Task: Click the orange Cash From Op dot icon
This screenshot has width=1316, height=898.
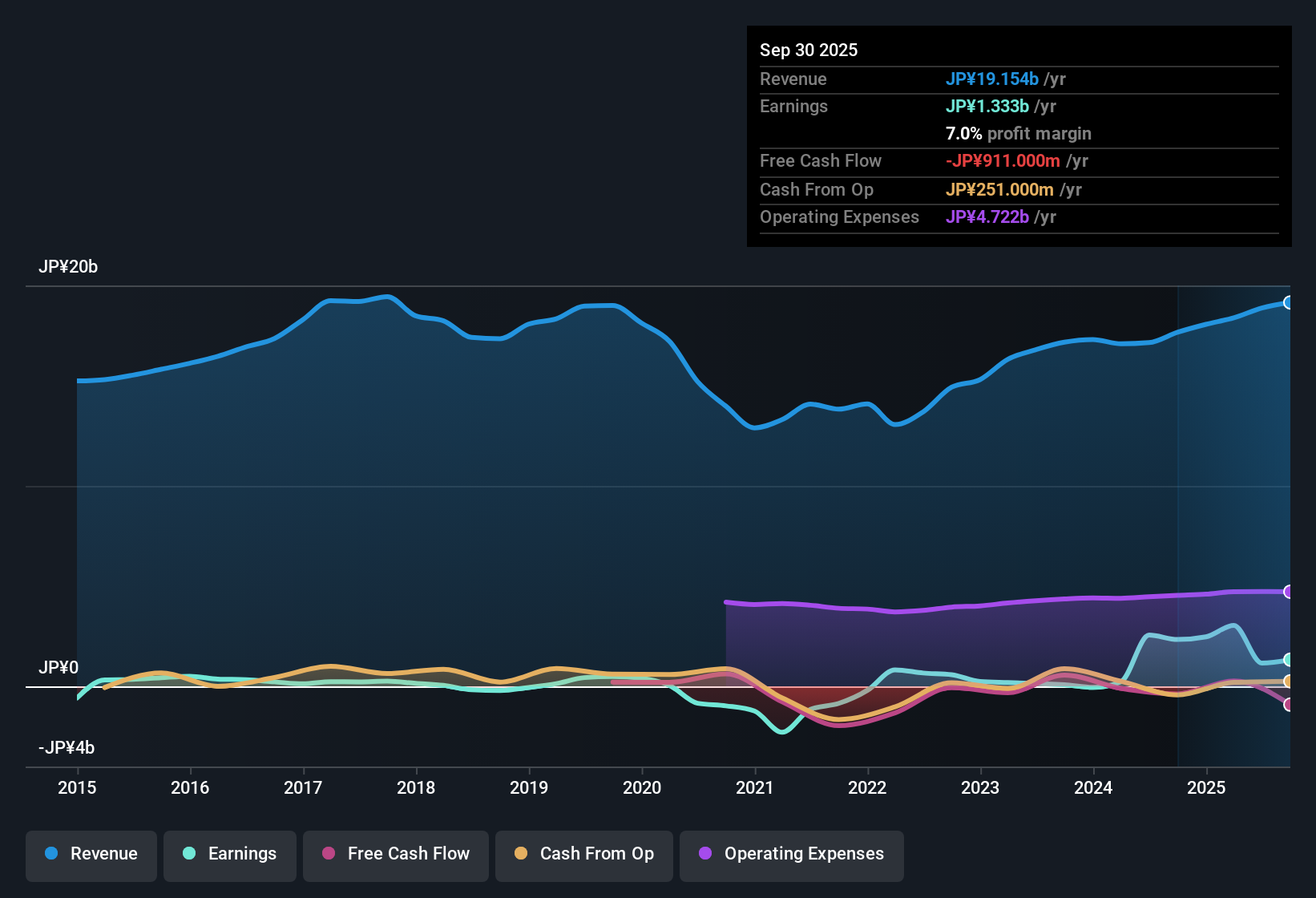Action: pos(520,855)
